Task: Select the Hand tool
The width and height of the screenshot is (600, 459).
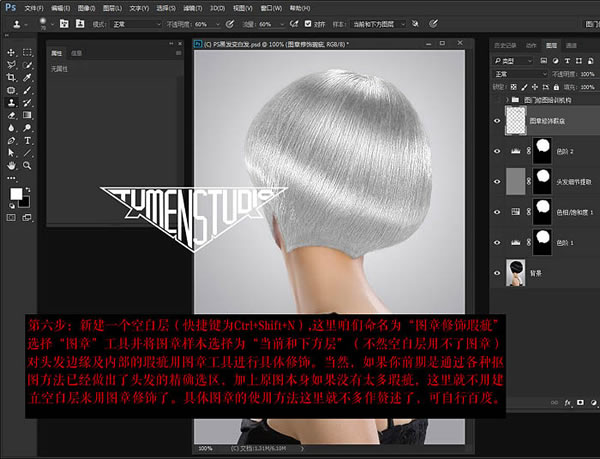Action: (9, 165)
